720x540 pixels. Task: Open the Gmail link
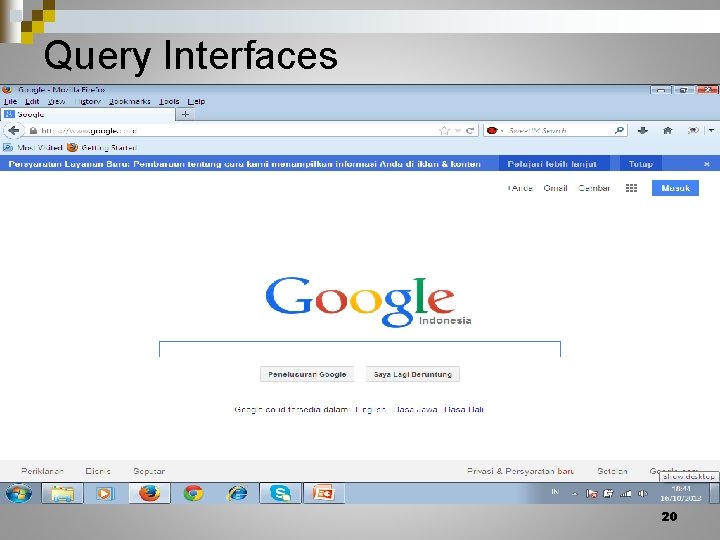(x=555, y=188)
